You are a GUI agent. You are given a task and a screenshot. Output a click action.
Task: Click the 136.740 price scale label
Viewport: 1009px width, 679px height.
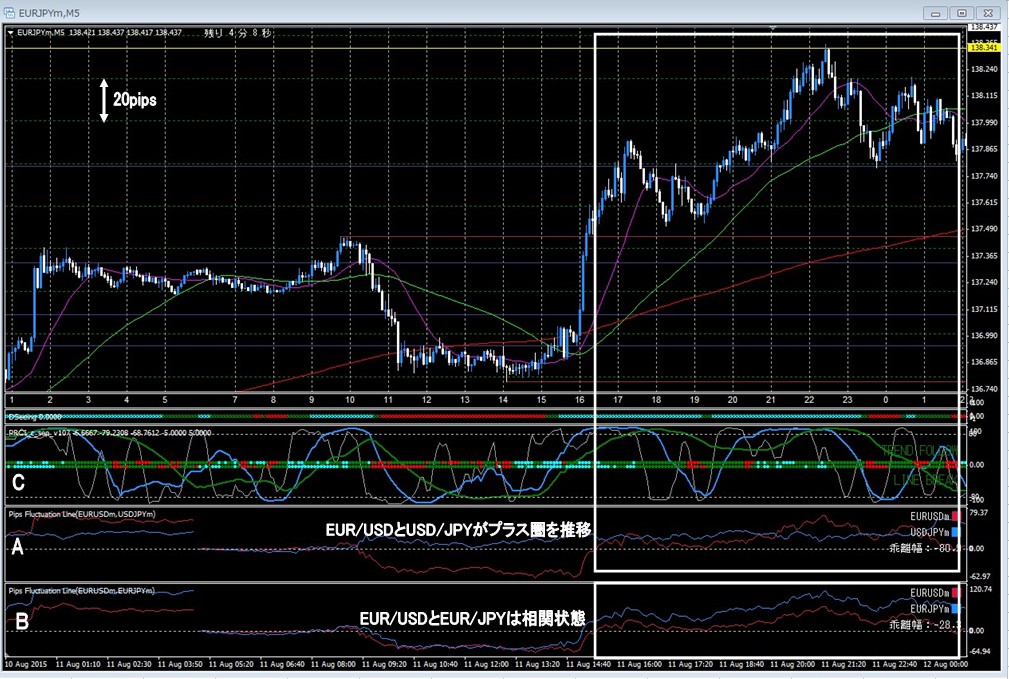pyautogui.click(x=984, y=389)
